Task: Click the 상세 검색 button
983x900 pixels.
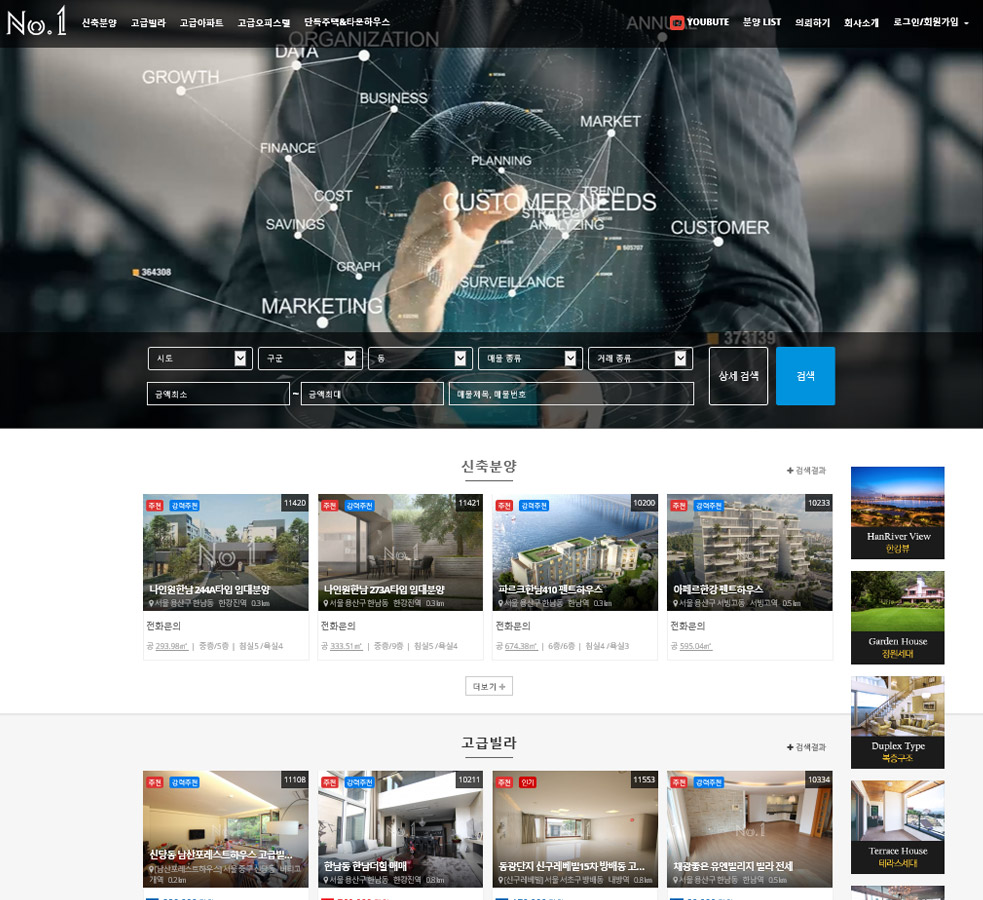Action: tap(738, 376)
